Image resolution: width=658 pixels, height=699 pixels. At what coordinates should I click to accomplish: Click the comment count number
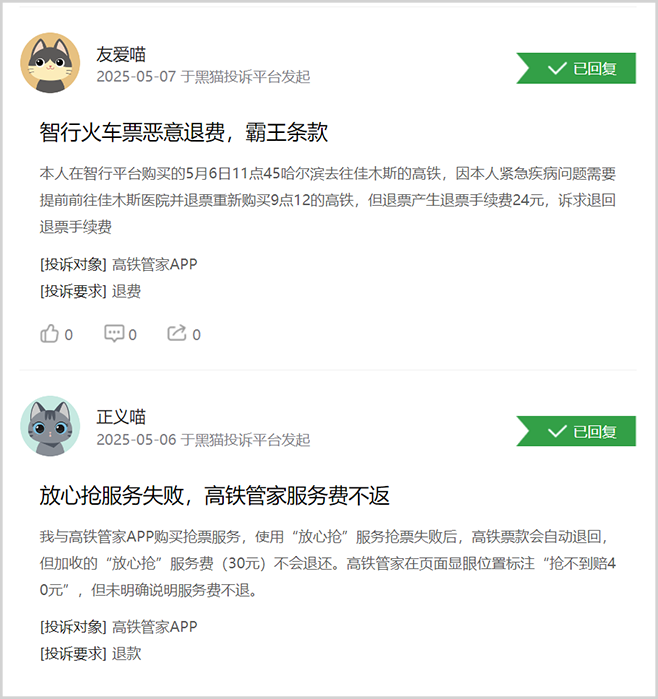pos(132,334)
